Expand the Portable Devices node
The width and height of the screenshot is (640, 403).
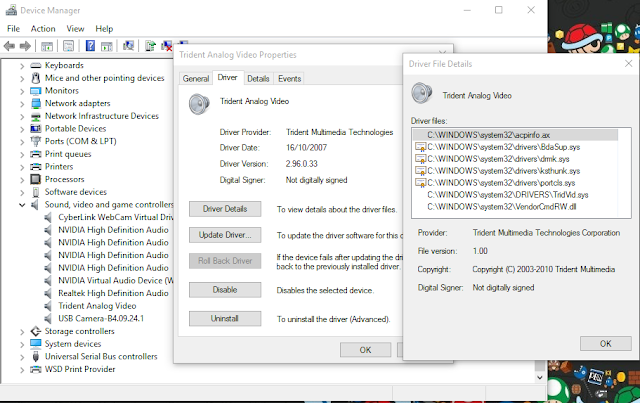tap(22, 129)
